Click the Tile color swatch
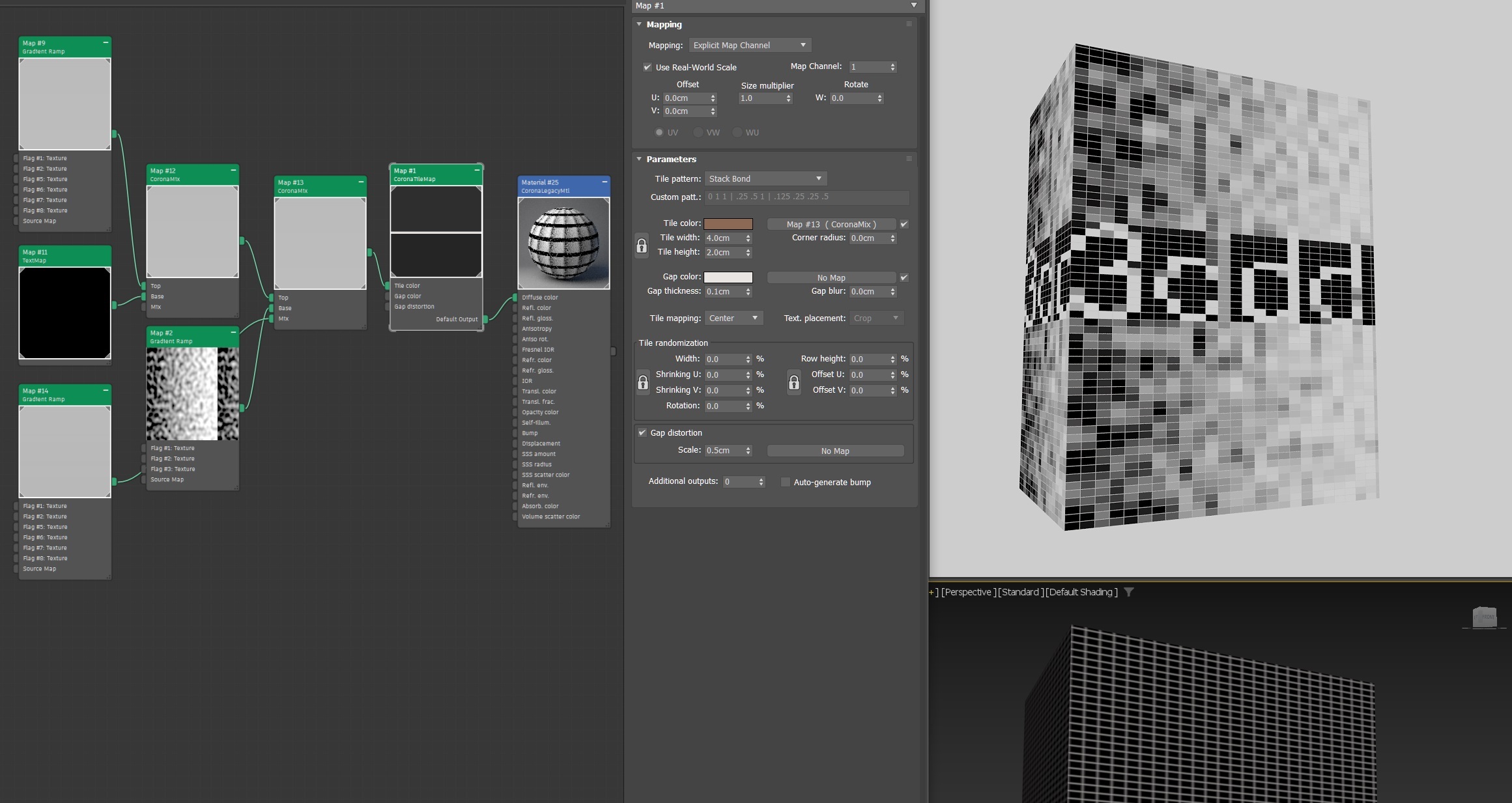The height and width of the screenshot is (803, 1512). click(728, 224)
